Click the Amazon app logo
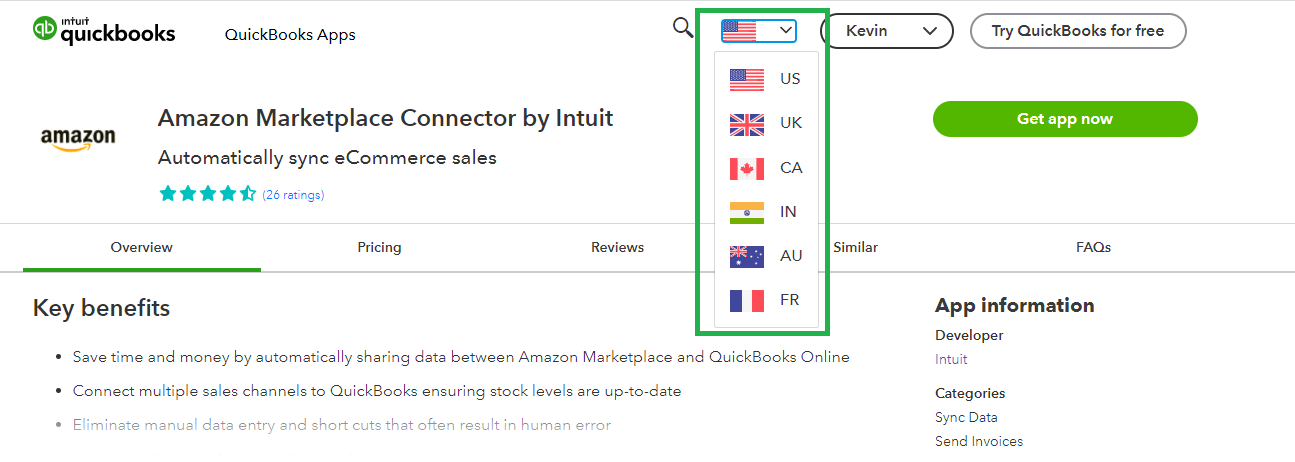 pyautogui.click(x=78, y=138)
